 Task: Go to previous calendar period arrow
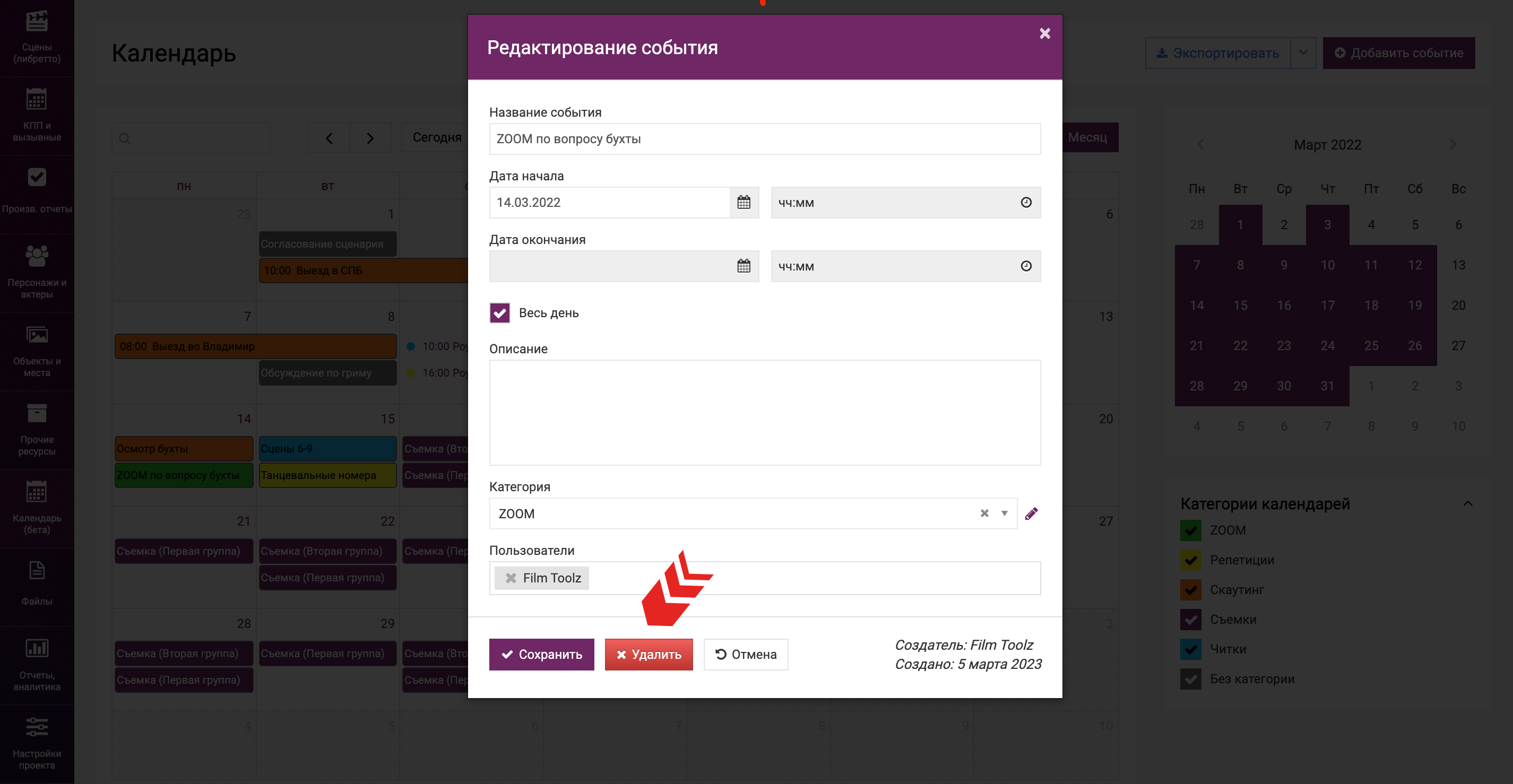coord(329,138)
